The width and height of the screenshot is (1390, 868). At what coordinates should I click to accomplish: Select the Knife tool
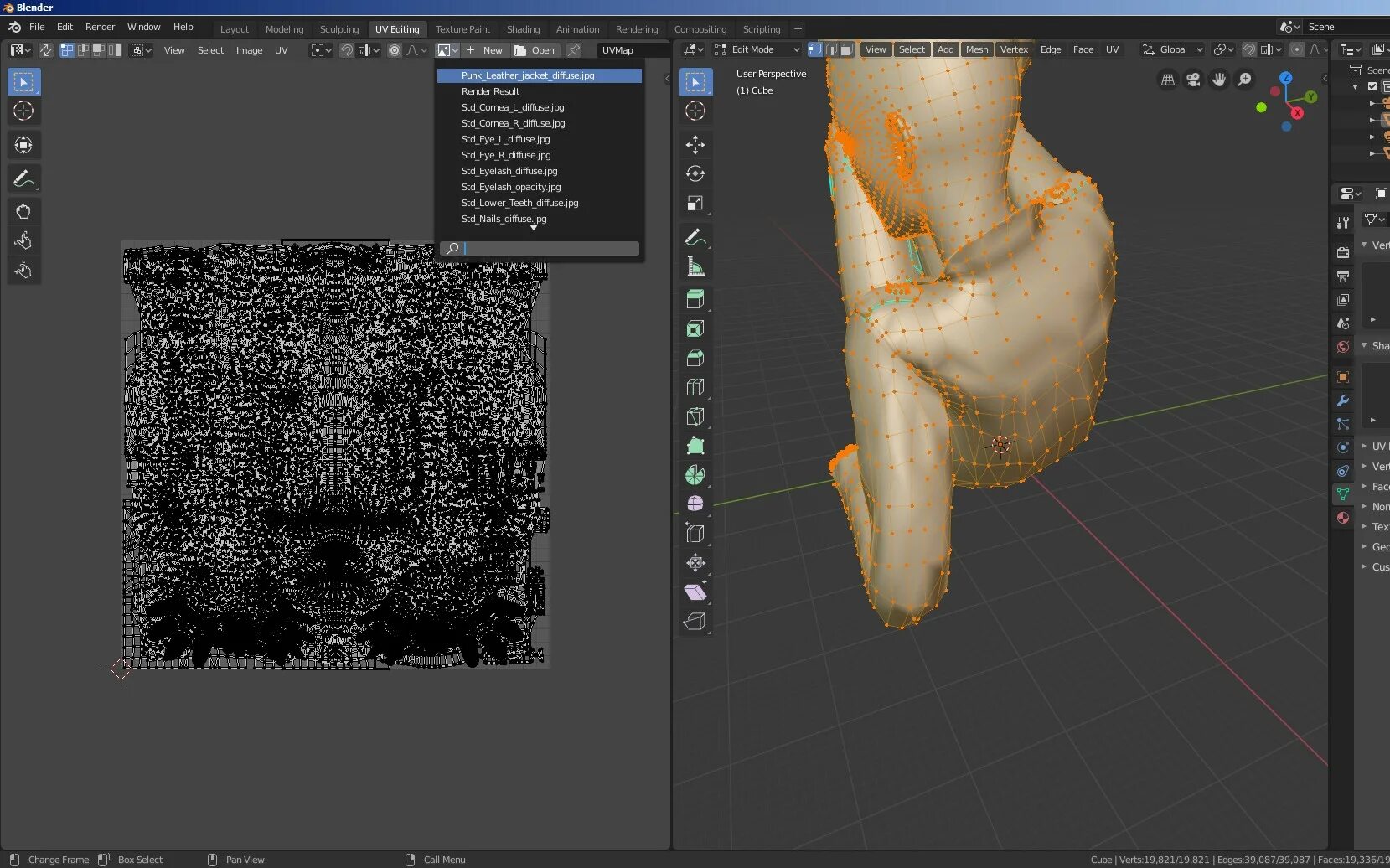point(695,416)
